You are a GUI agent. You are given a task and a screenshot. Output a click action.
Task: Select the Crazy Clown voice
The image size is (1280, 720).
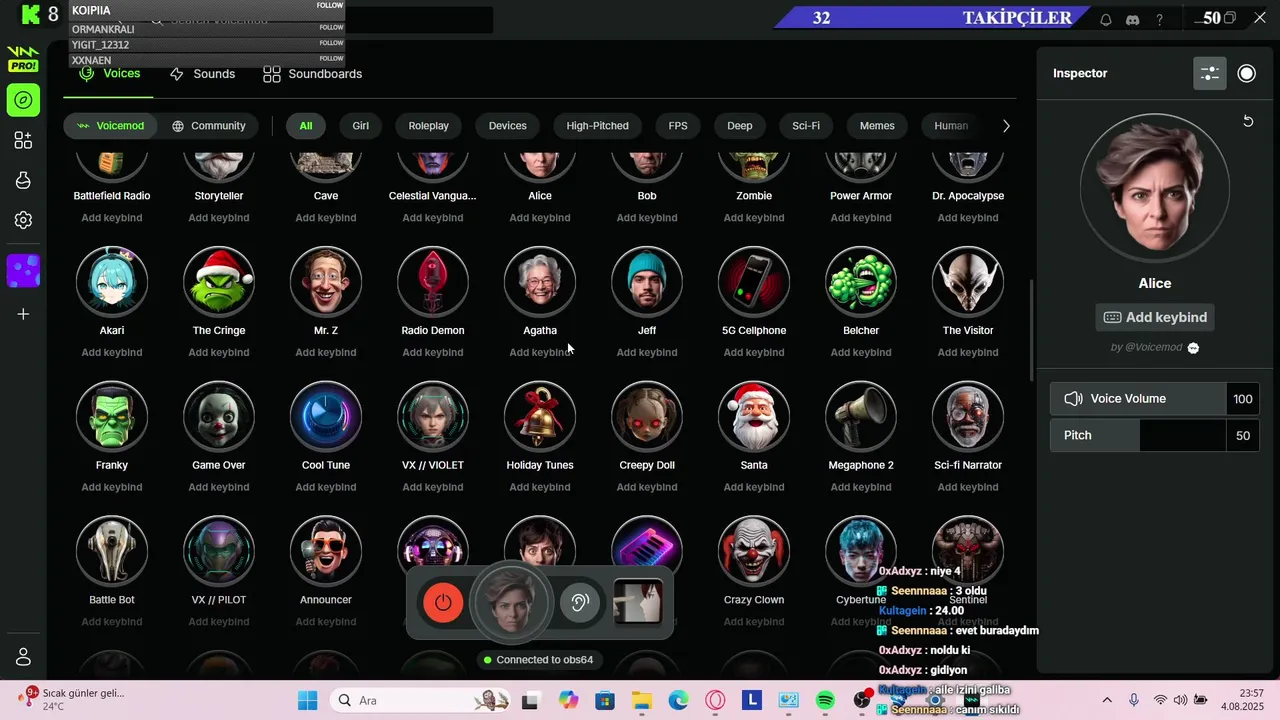pos(754,552)
